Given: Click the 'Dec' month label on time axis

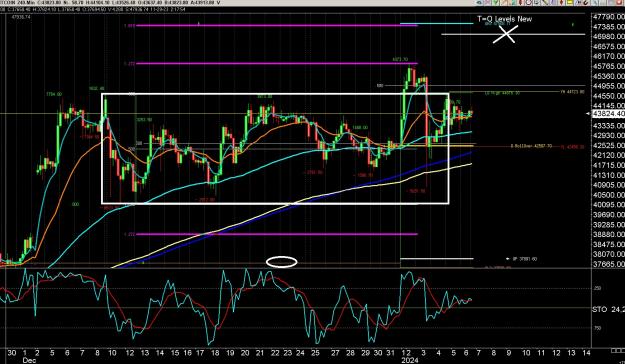Looking at the screenshot, I should 29,360.
